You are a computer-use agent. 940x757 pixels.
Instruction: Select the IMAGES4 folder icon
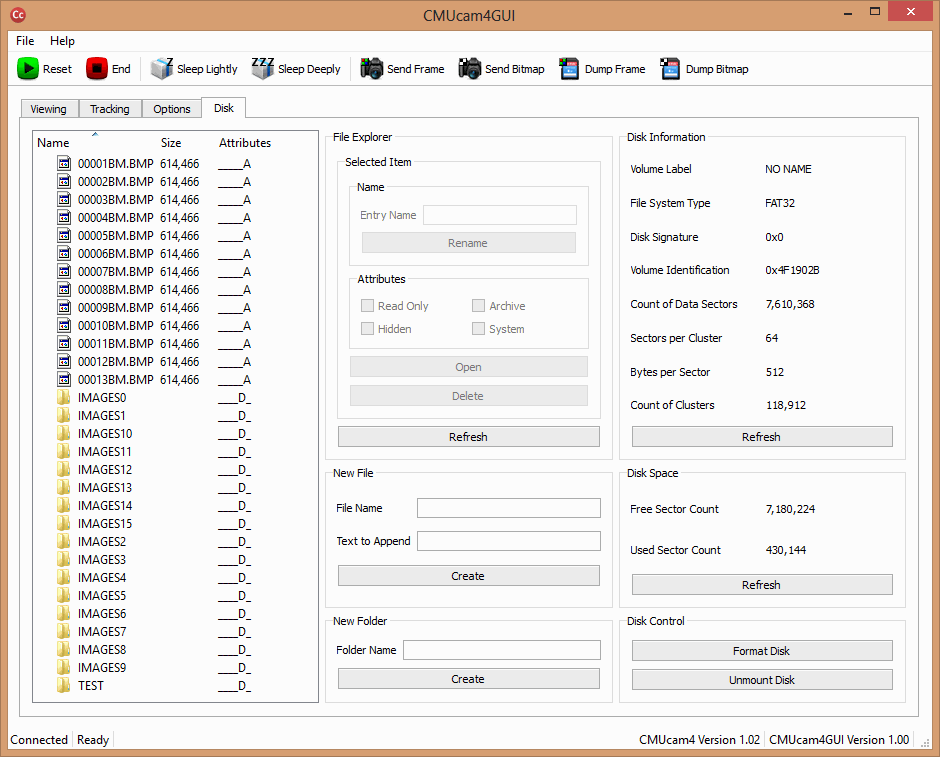click(64, 577)
